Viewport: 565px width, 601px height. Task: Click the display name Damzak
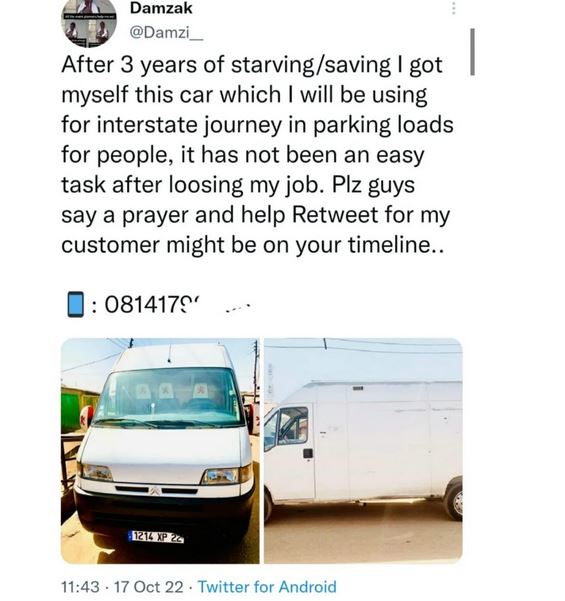click(x=161, y=8)
